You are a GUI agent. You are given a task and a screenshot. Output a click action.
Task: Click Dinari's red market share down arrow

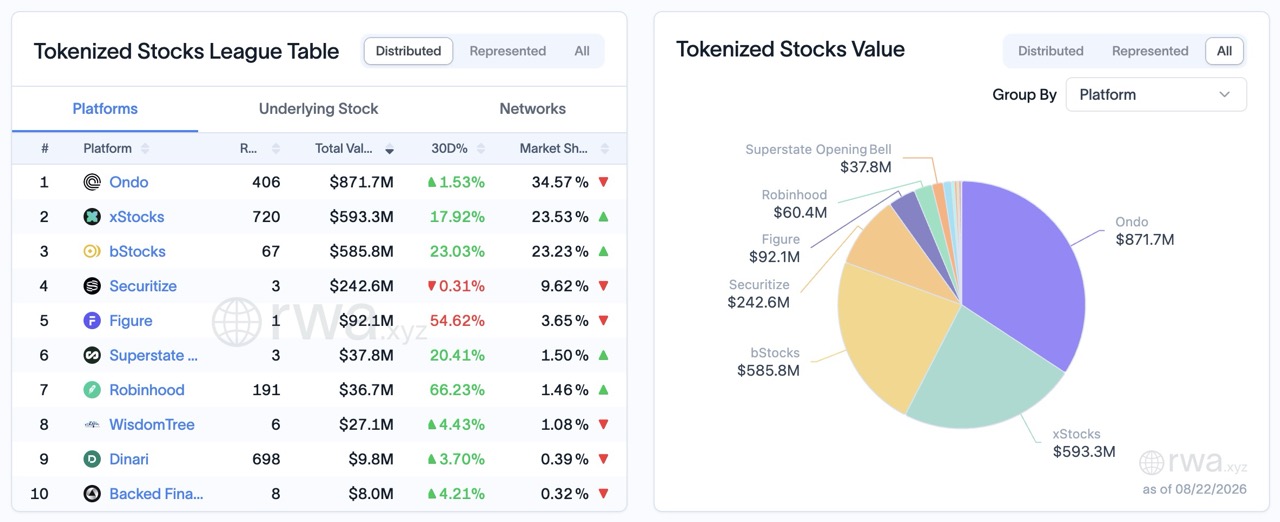603,459
